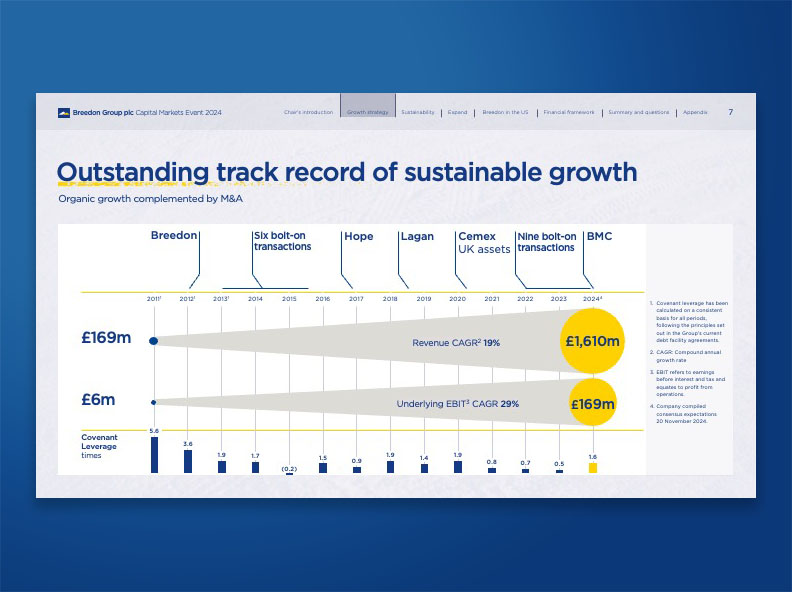Go to the Sustainability section tab
This screenshot has height=592, width=792.
(418, 112)
